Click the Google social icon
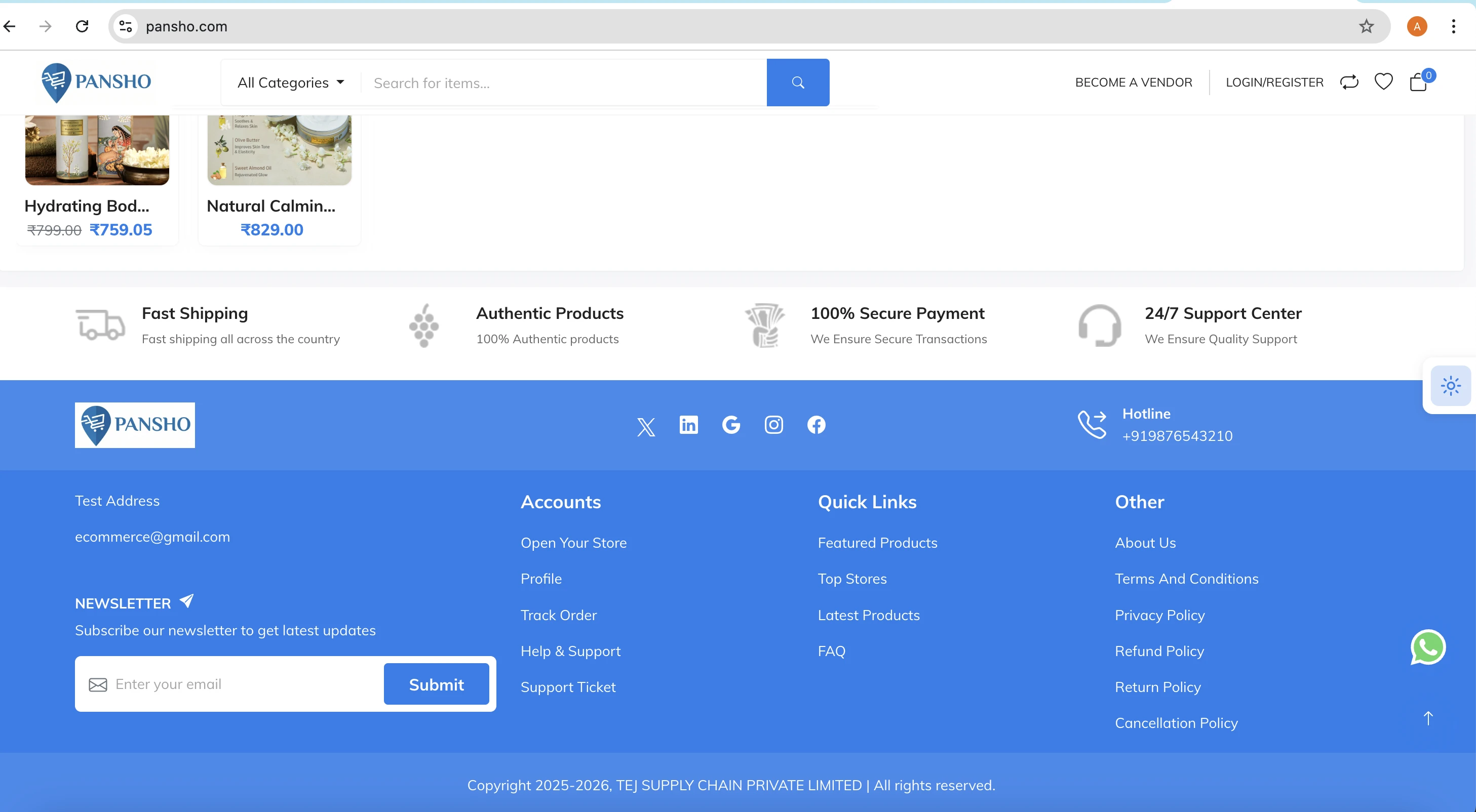The image size is (1476, 812). [731, 425]
